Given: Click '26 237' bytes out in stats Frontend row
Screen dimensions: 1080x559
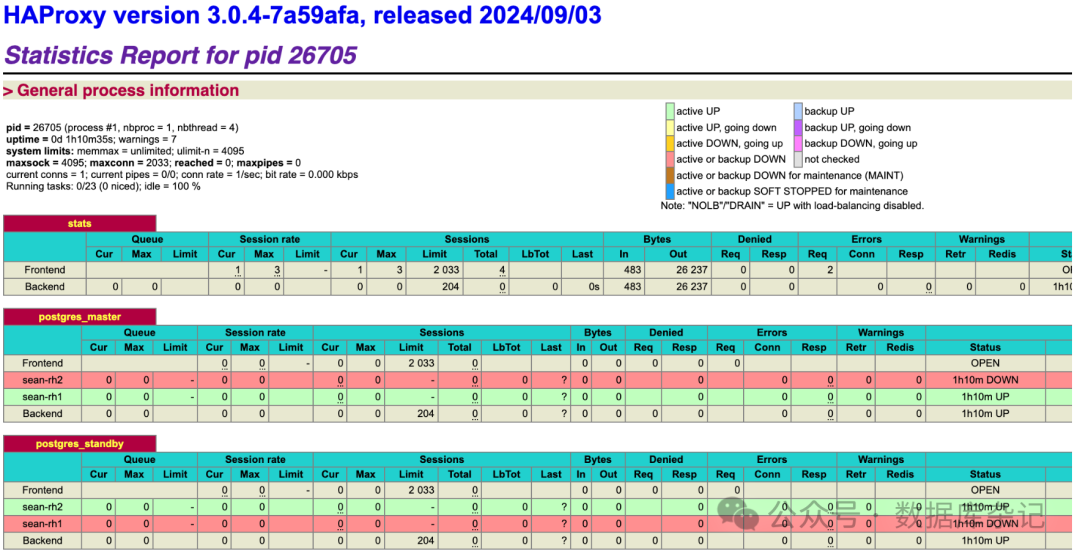Looking at the screenshot, I should (x=692, y=270).
